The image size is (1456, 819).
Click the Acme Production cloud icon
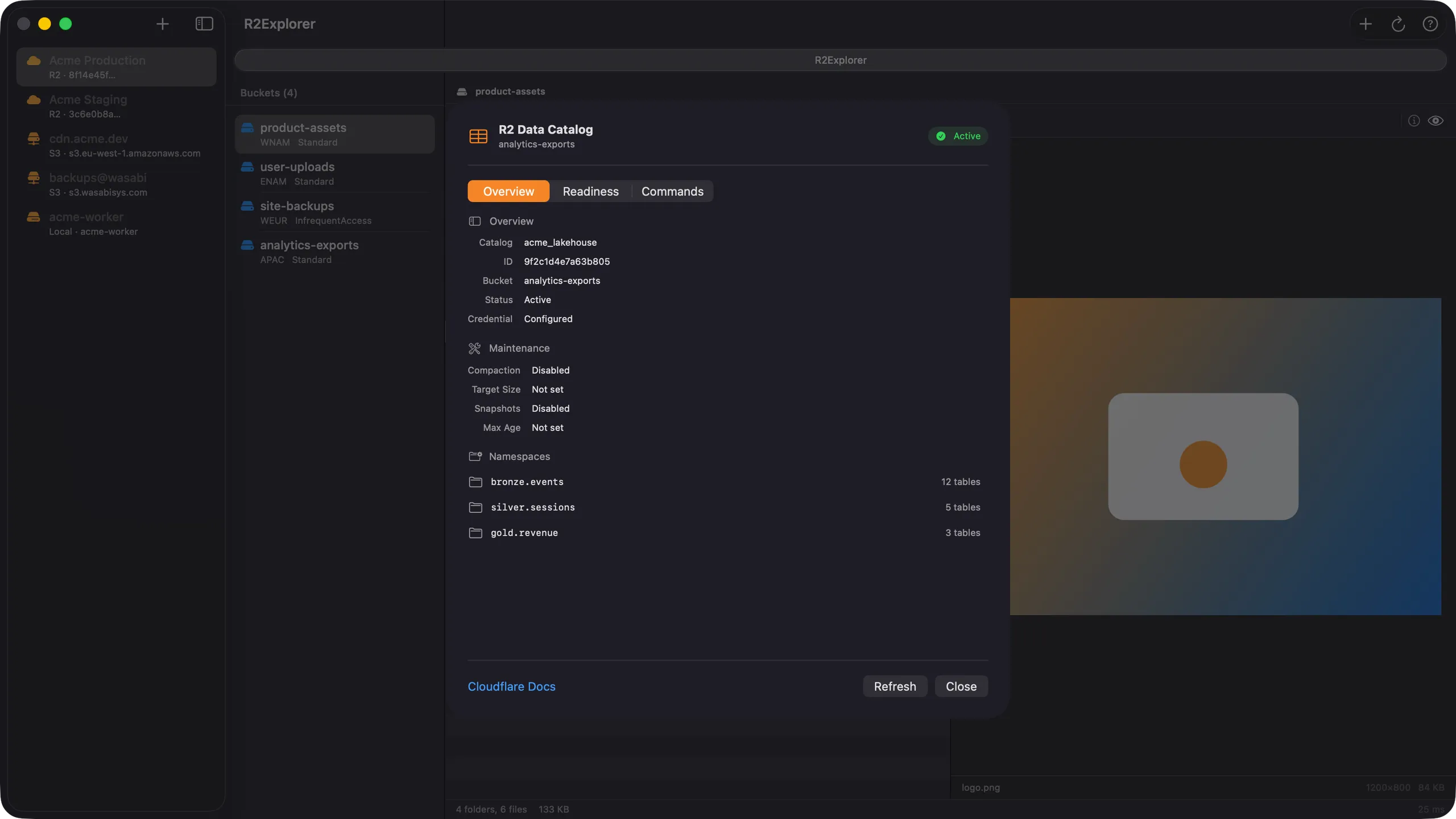(34, 60)
